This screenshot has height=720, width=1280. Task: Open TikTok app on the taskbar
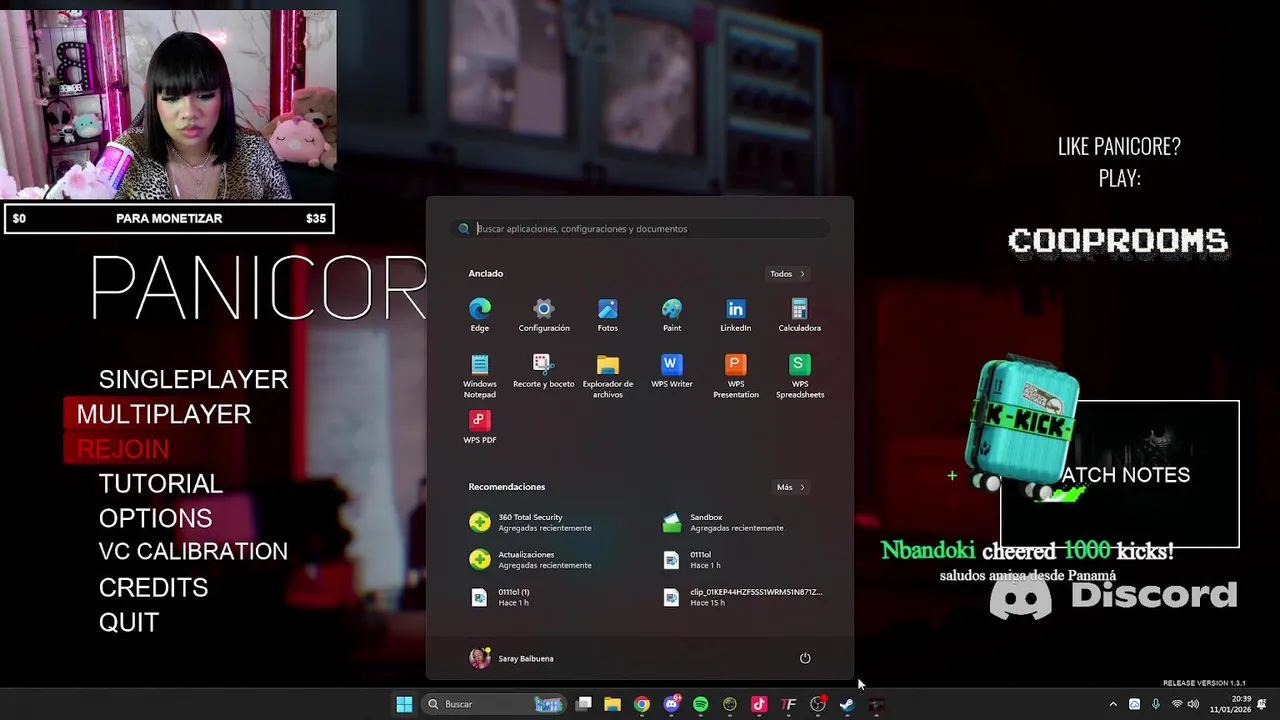point(759,704)
